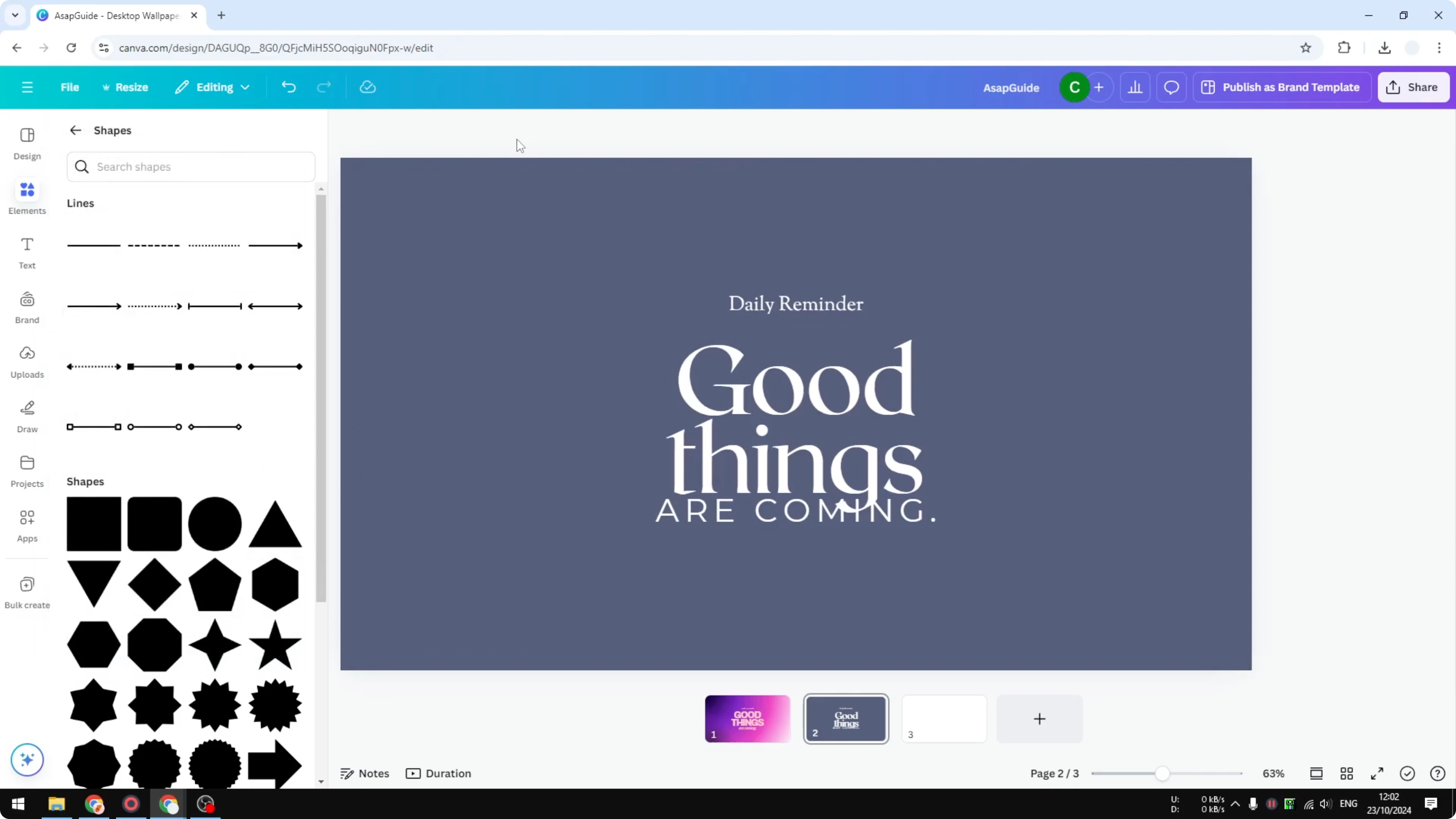Screen dimensions: 1456x819
Task: Click the Magic Studio sparkle icon
Action: [x=27, y=760]
